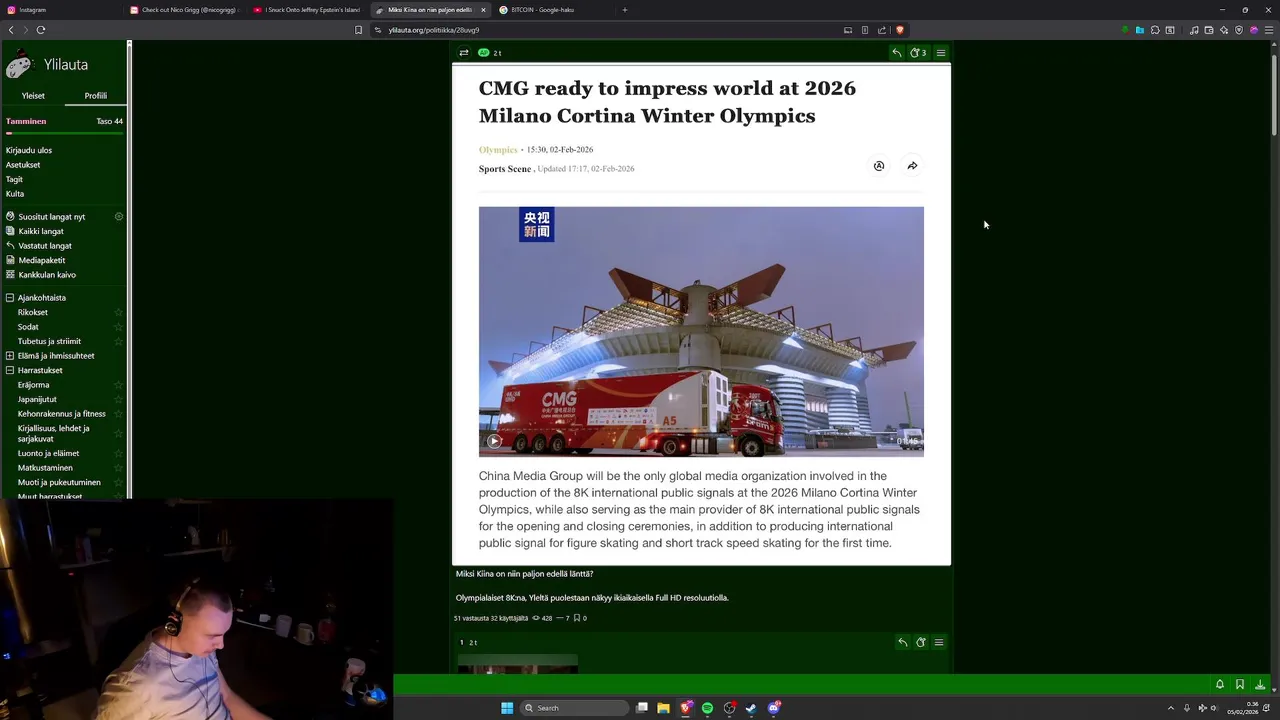The width and height of the screenshot is (1280, 720).
Task: Open the Ylilauta home logo
Action: (47, 65)
